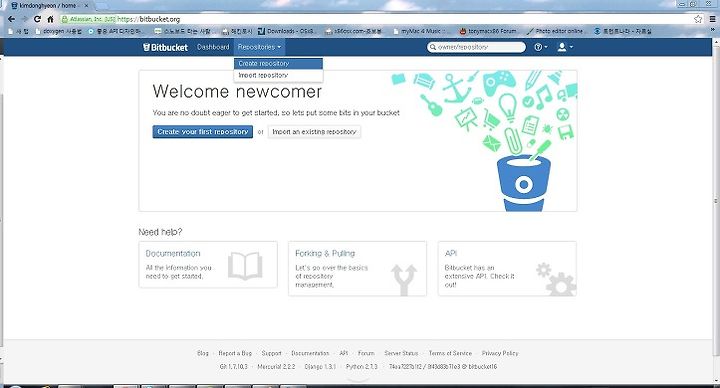Open the tonymacx86 Forum bookmark
This screenshot has width=720, height=388.
488,31
